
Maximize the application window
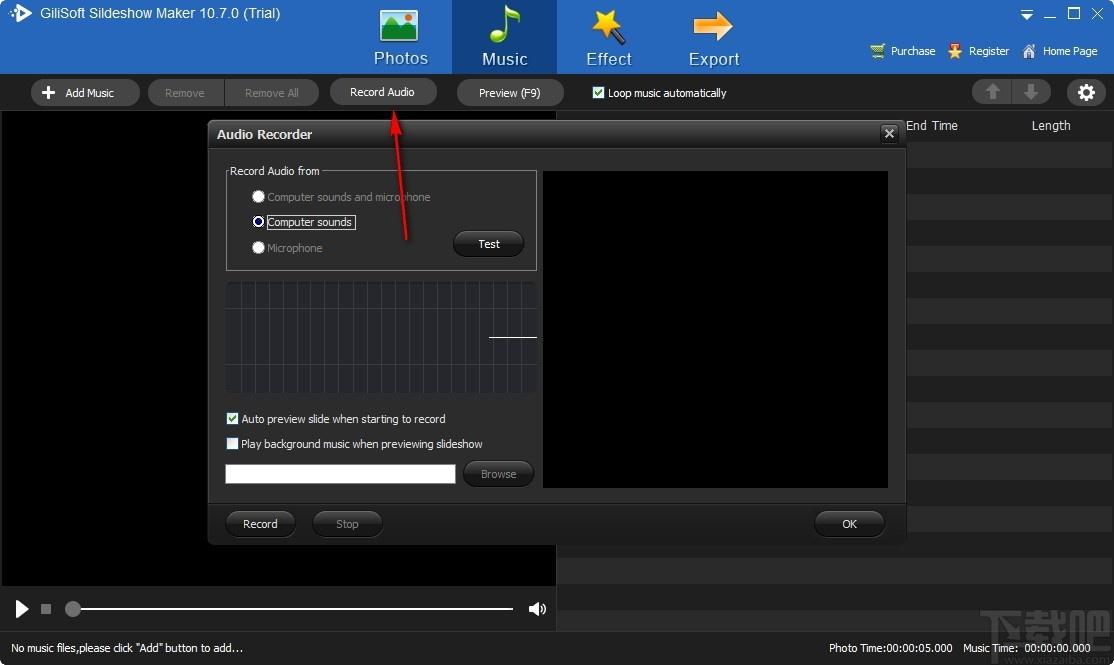[x=1074, y=13]
